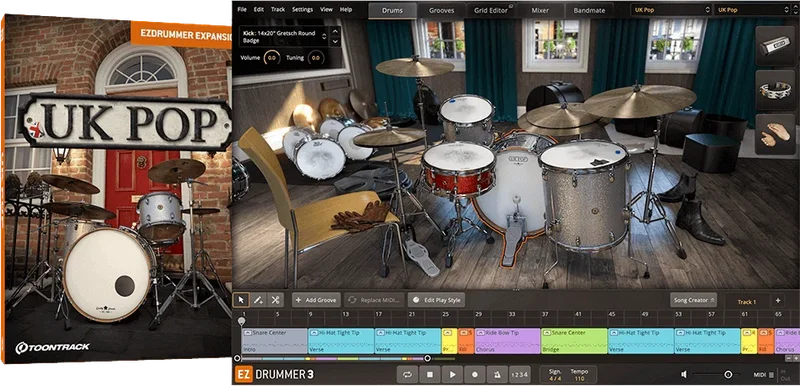The width and height of the screenshot is (800, 386).
Task: Step to next kick with down arrow
Action: coord(335,42)
